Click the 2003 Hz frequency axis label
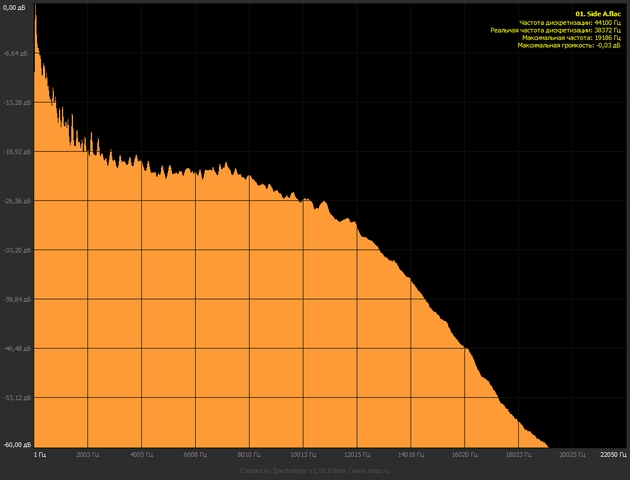 [x=88, y=453]
